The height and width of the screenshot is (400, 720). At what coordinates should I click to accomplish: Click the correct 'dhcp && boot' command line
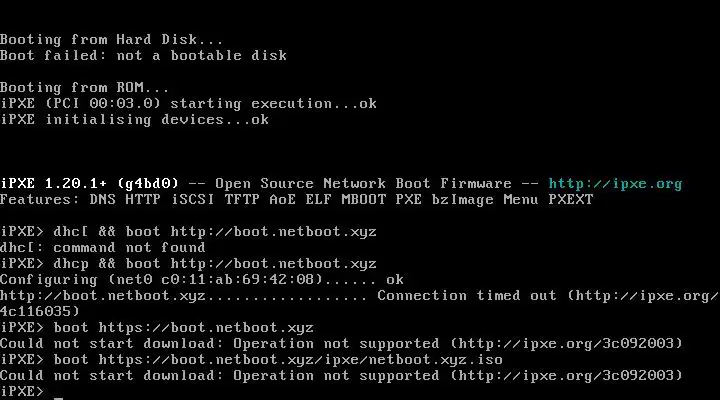click(188, 264)
